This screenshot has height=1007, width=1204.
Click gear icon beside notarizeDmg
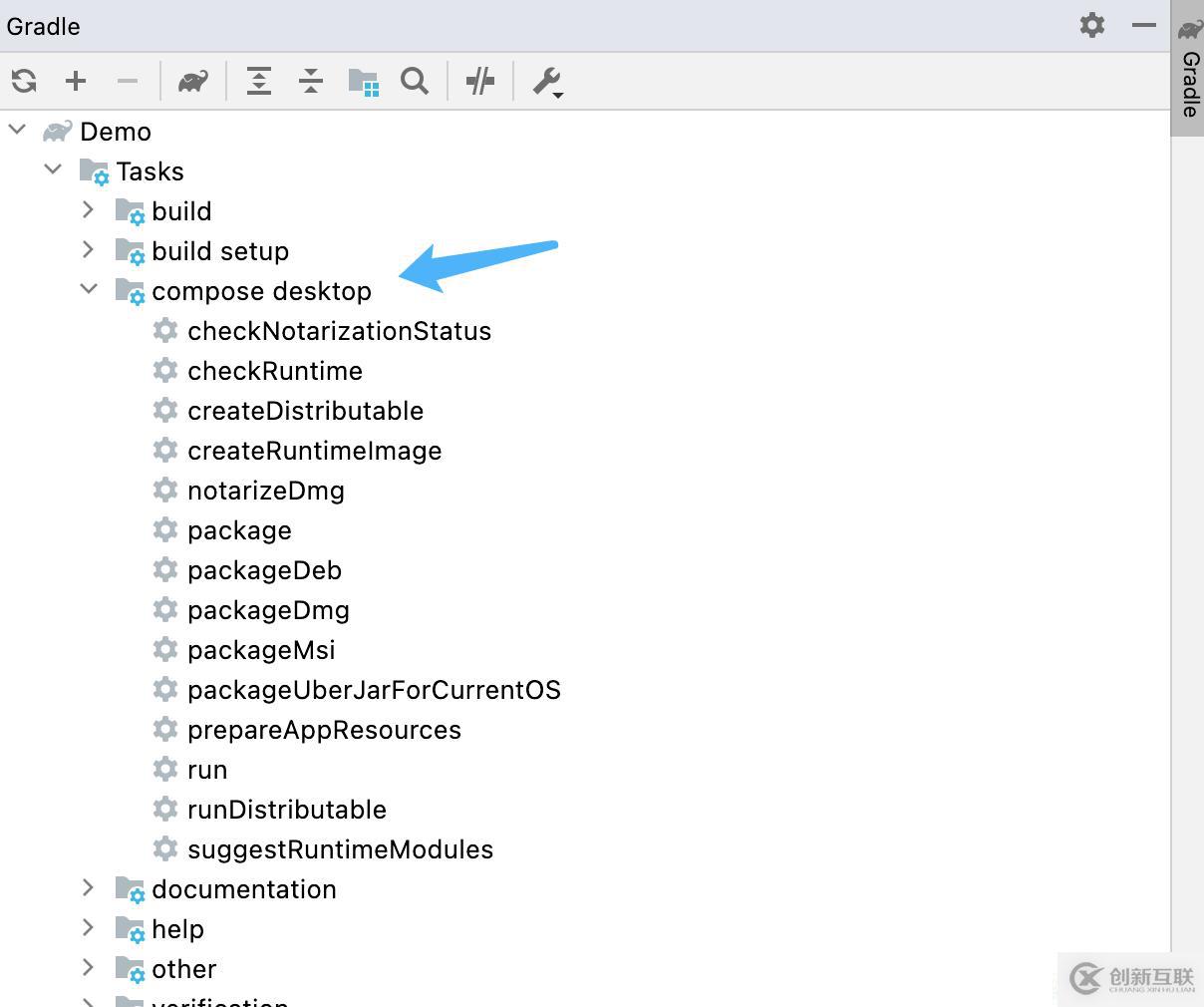tap(164, 490)
